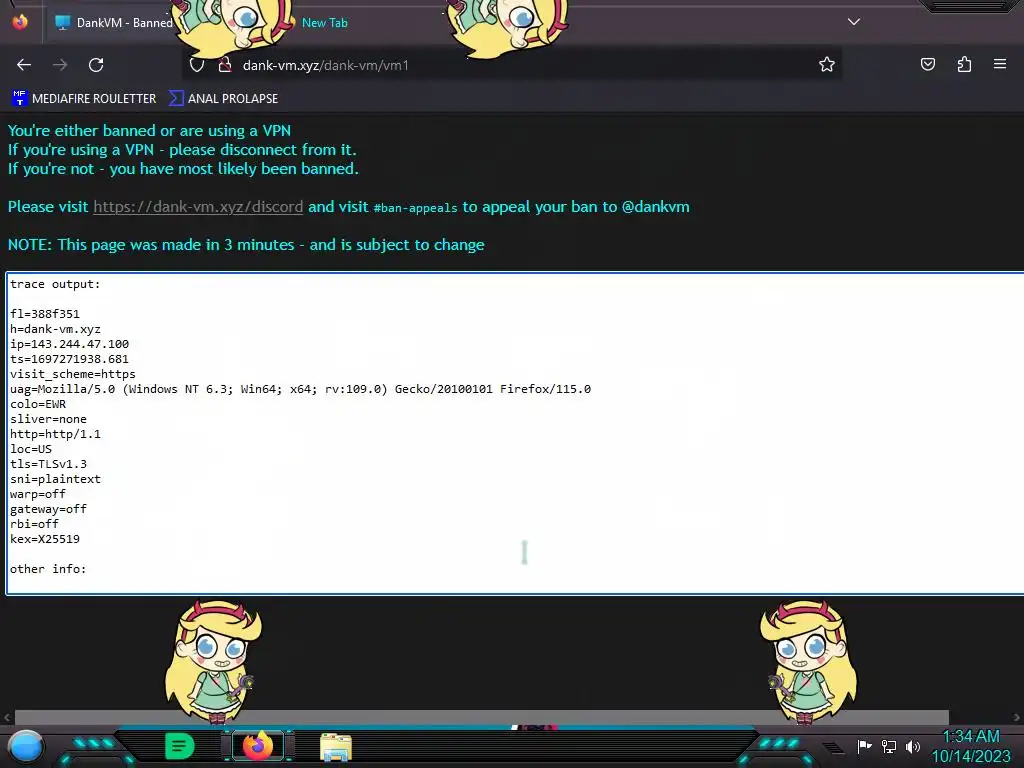
Task: Open File Explorer from the taskbar
Action: [336, 747]
